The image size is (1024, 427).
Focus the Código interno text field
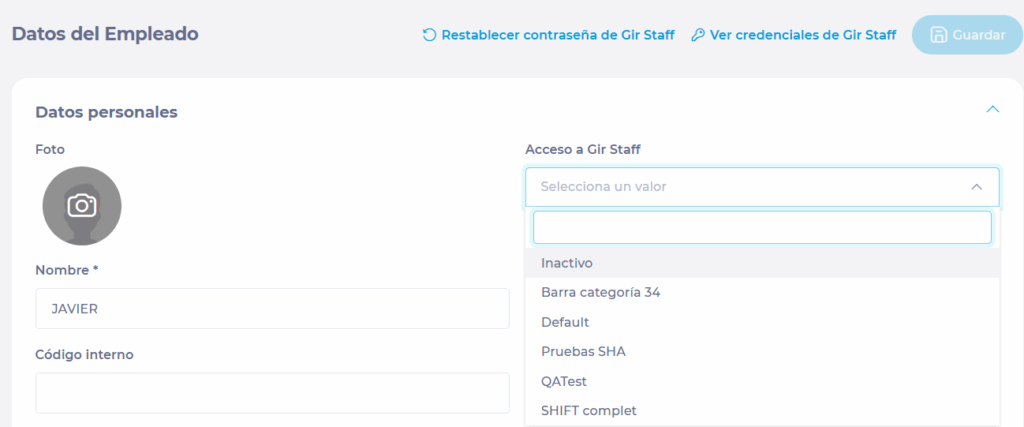tap(272, 393)
